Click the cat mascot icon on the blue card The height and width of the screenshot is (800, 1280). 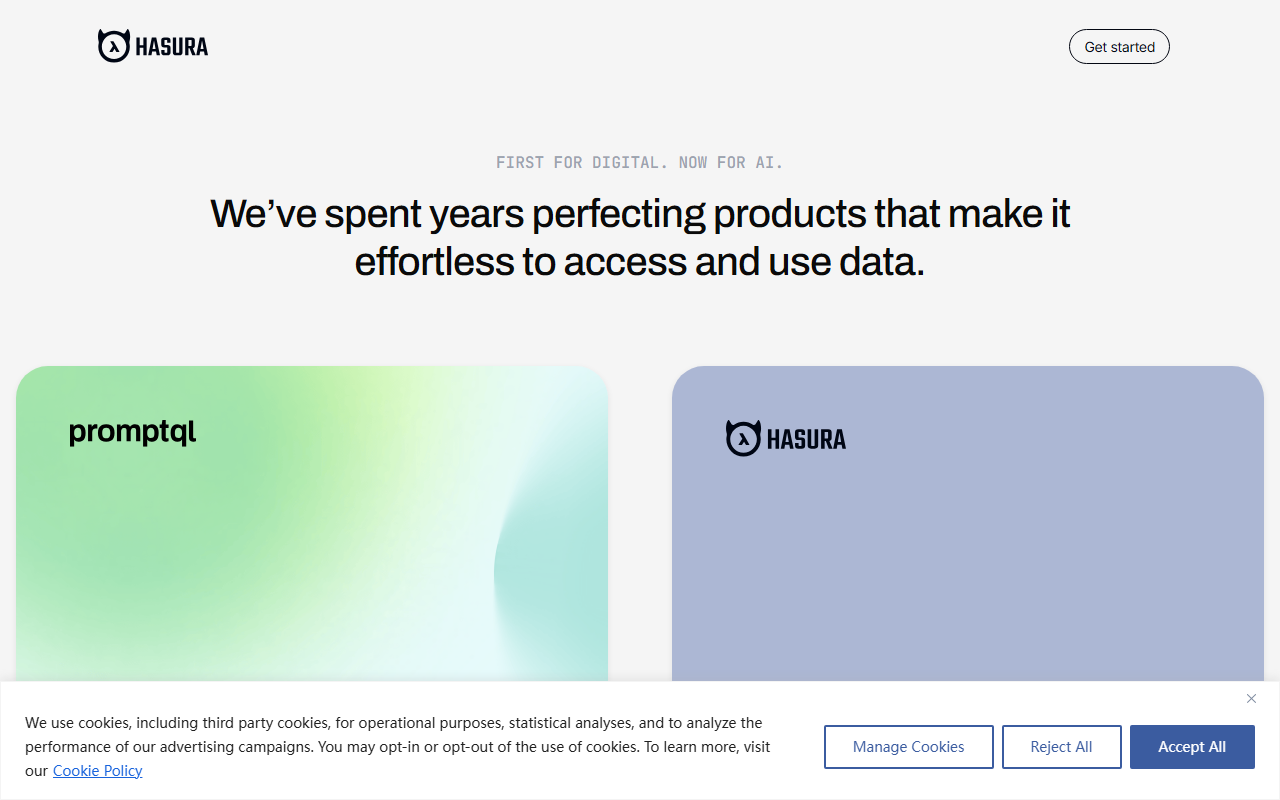(743, 438)
